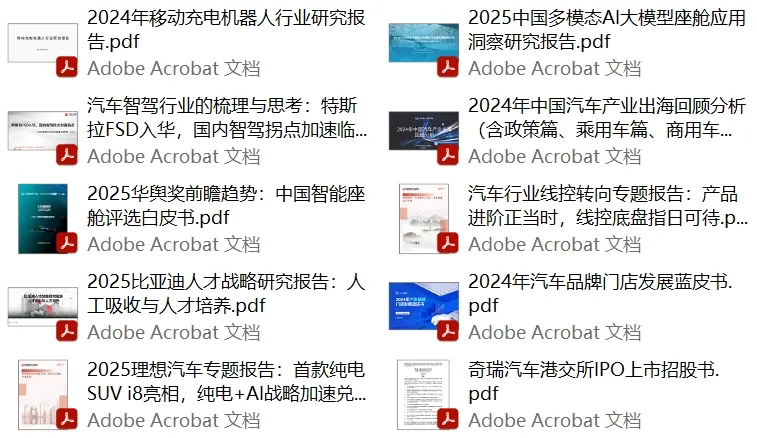
Task: Click Adobe Acrobat 文档 label under 奇瑞汽车 file
Action: point(555,420)
